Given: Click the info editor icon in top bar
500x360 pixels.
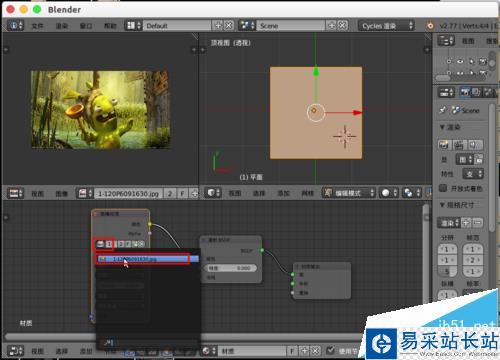Looking at the screenshot, I should pyautogui.click(x=15, y=26).
